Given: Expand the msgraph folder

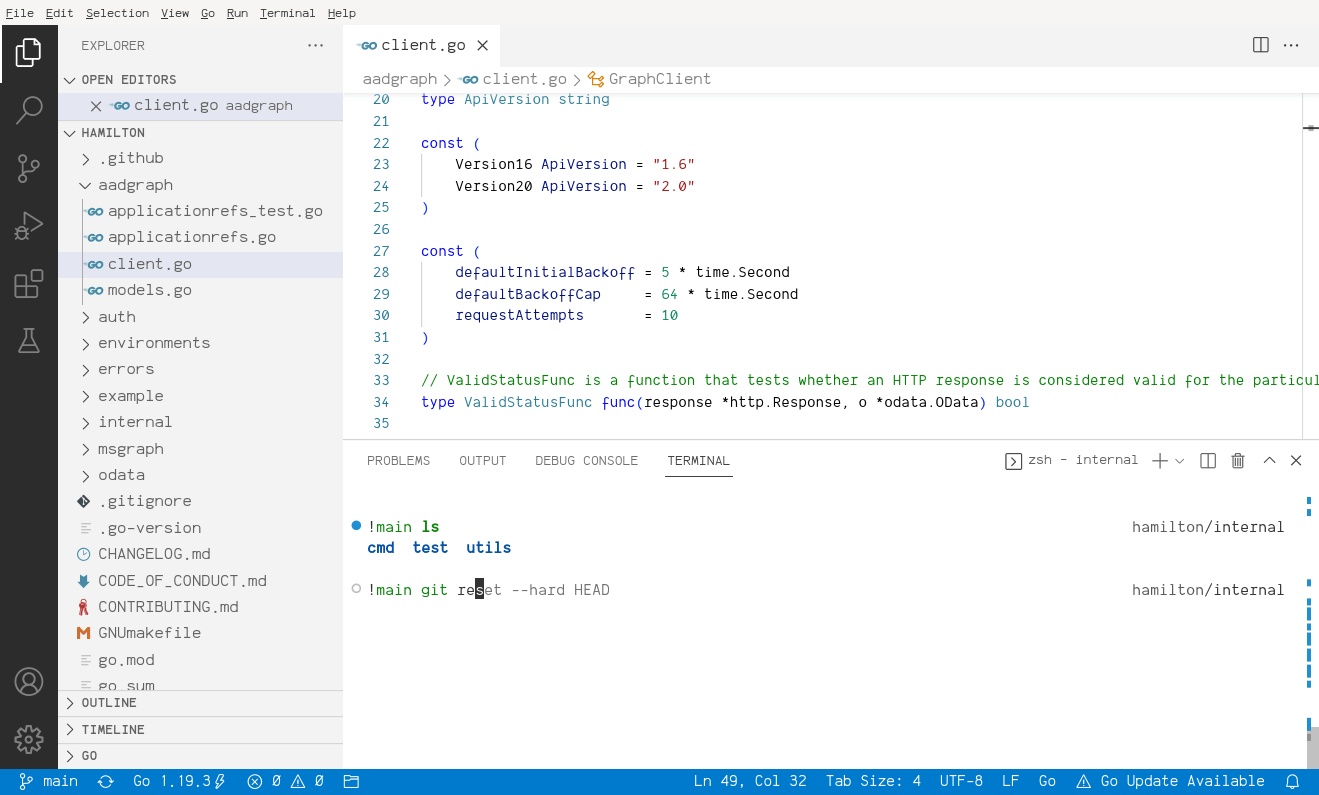Looking at the screenshot, I should (130, 449).
